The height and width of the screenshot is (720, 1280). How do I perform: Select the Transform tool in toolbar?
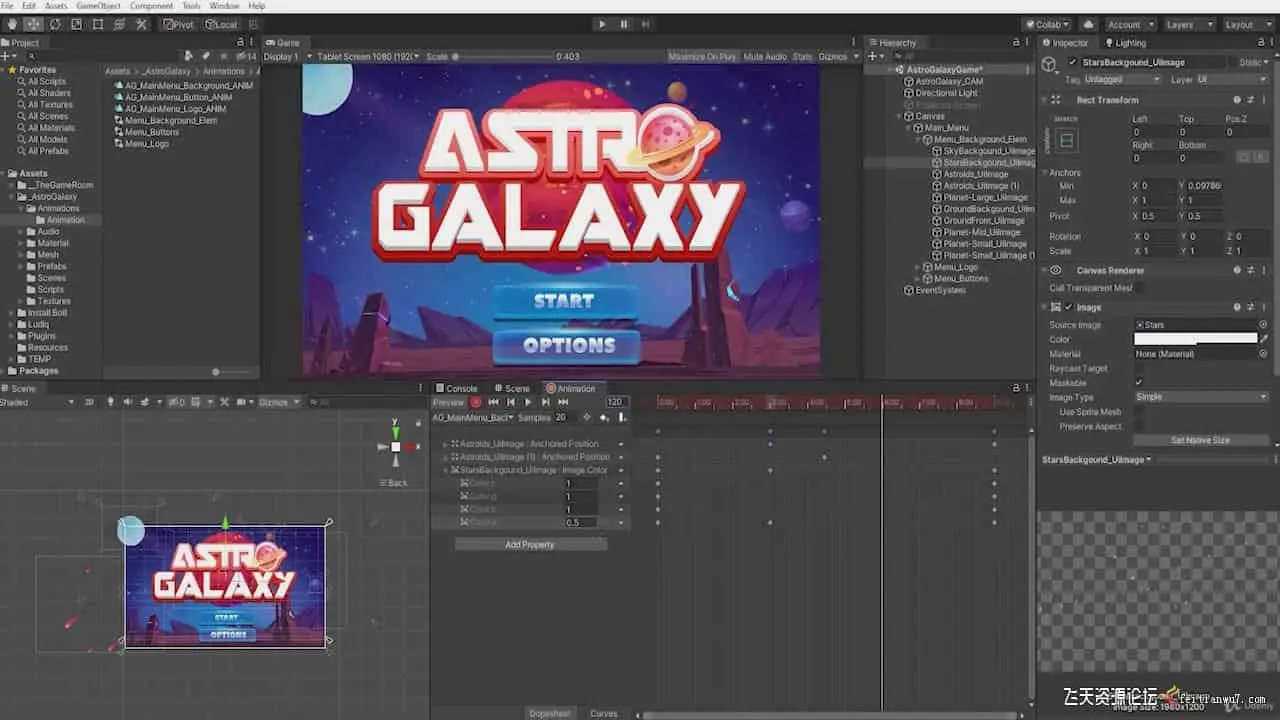click(119, 24)
